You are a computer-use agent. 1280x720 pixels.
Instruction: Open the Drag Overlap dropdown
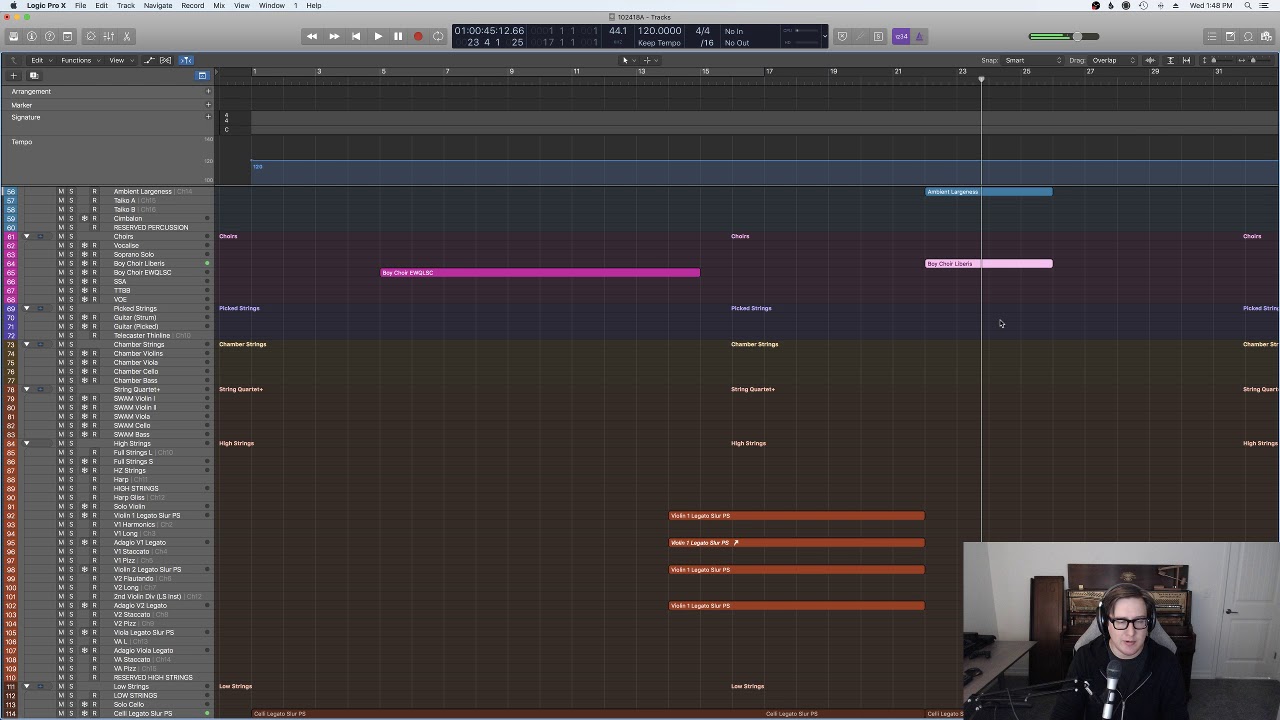coord(1113,60)
